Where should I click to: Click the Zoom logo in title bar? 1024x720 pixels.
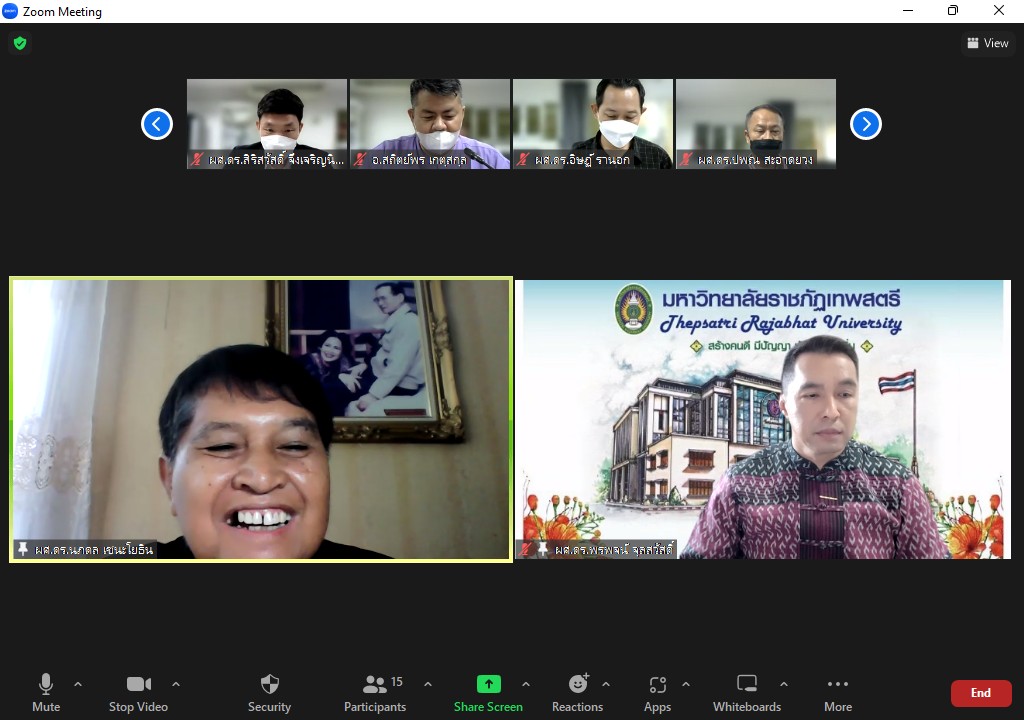coord(10,11)
